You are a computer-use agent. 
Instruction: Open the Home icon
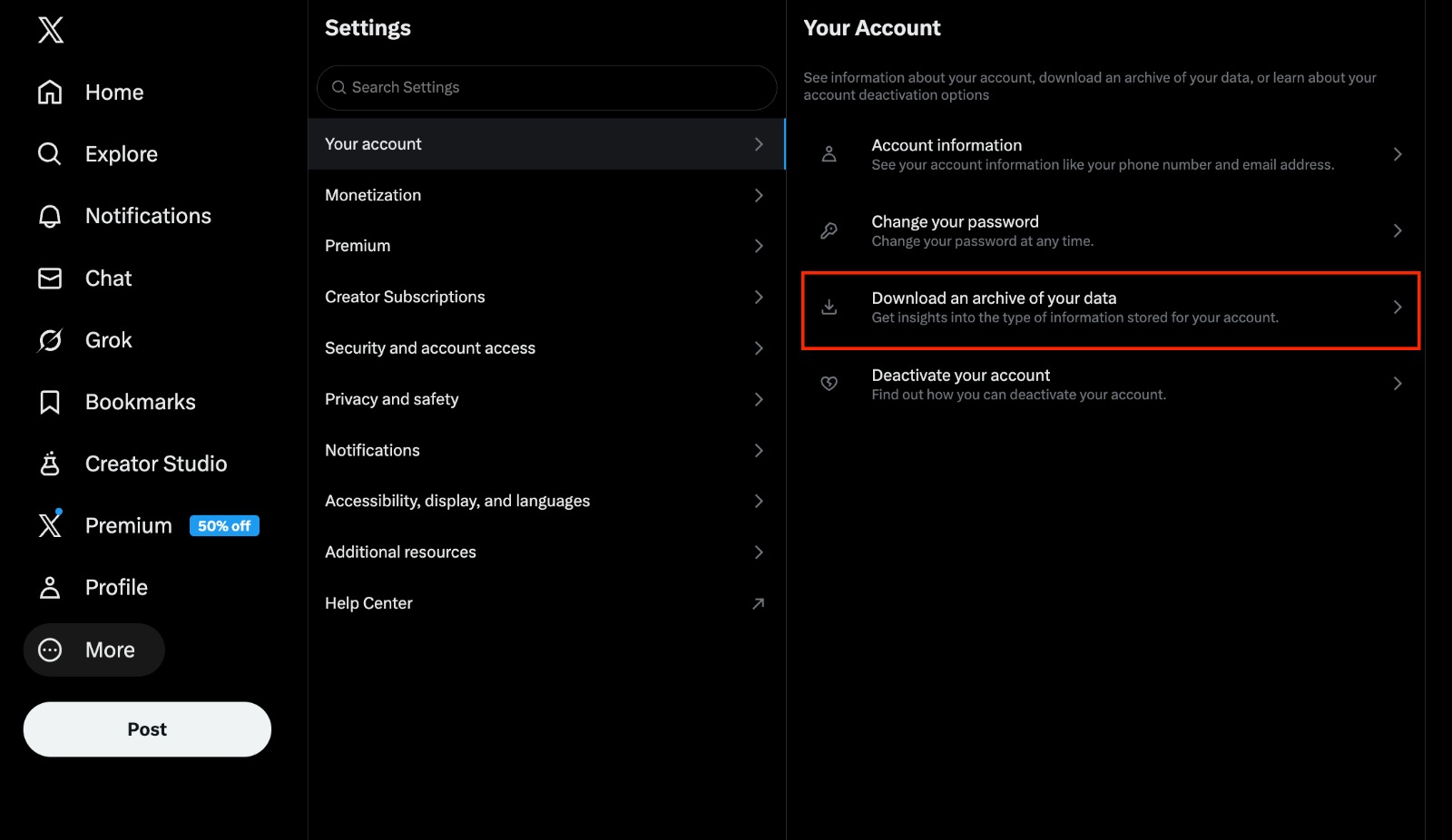click(x=50, y=92)
